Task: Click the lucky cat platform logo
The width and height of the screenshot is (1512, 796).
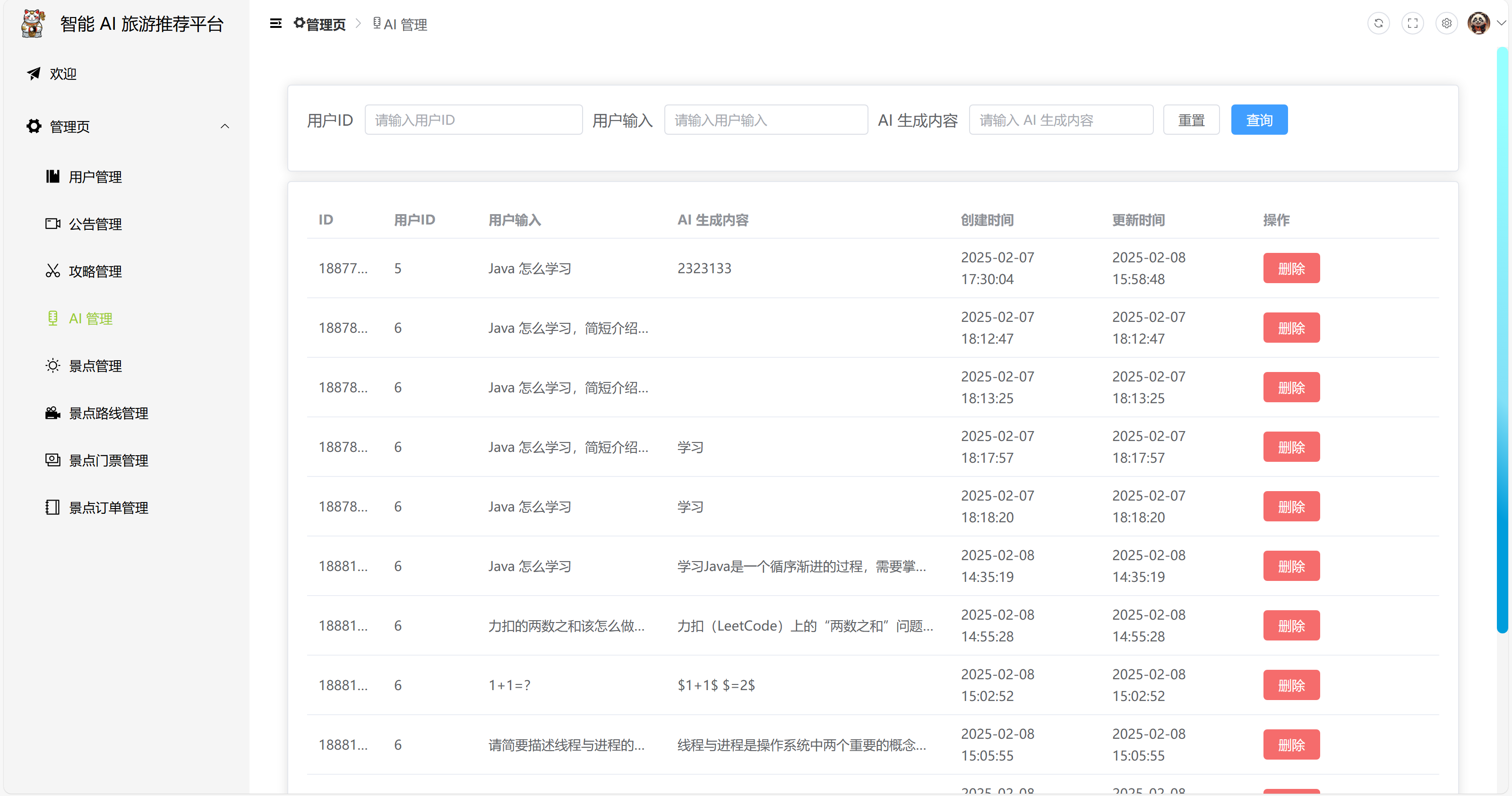Action: 33,24
